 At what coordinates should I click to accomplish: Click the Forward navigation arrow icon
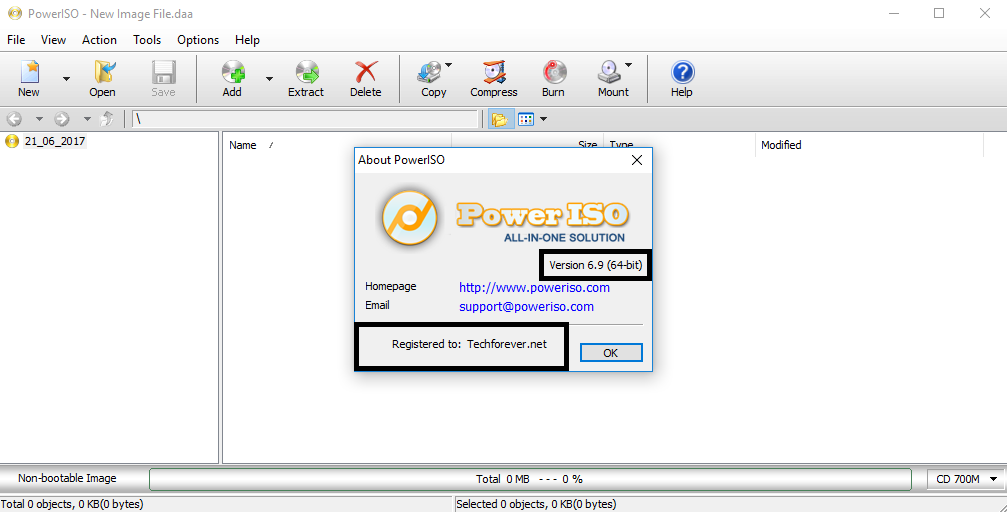[x=62, y=119]
